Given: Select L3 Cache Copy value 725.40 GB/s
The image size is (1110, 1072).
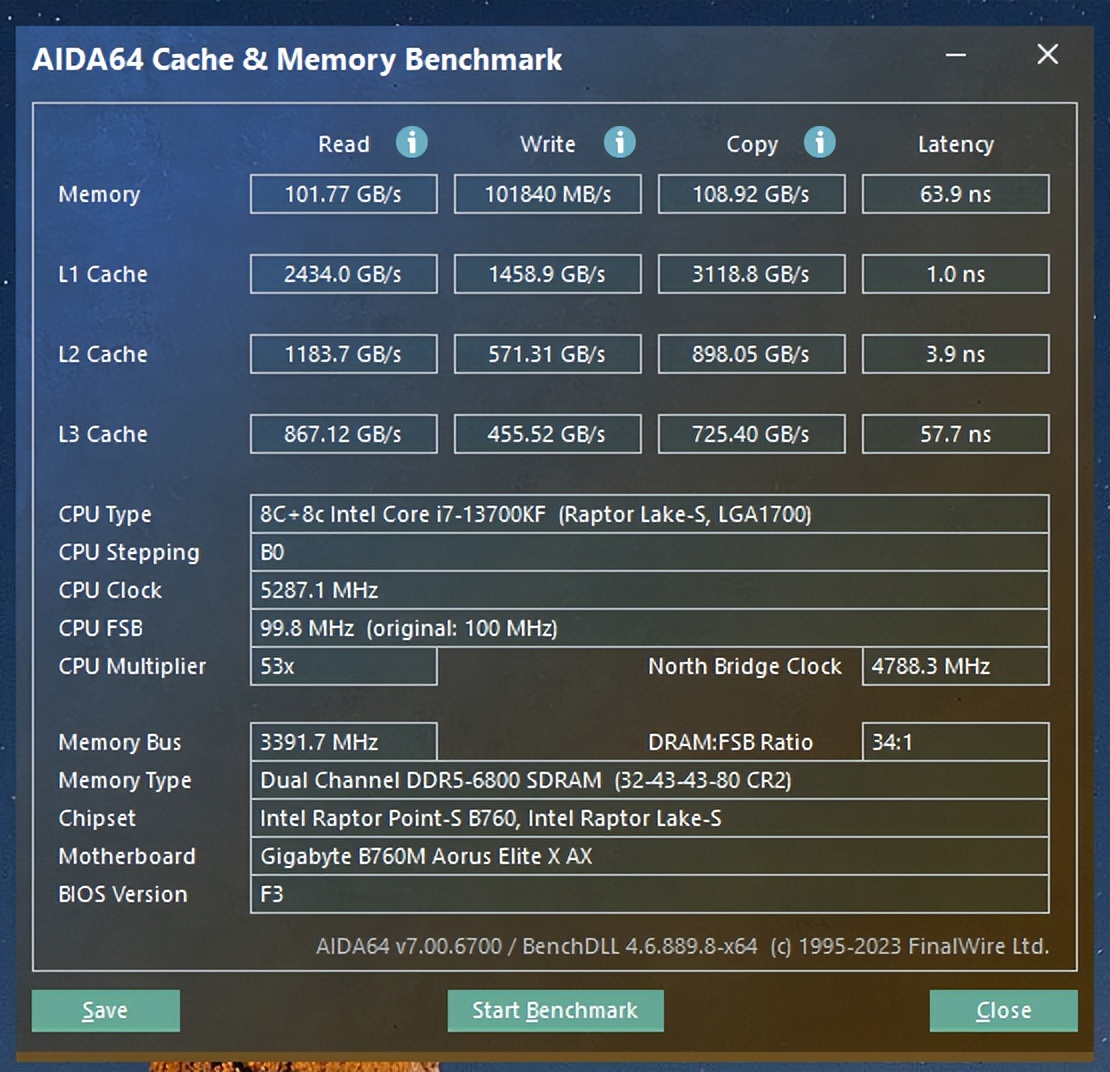Looking at the screenshot, I should click(x=752, y=434).
